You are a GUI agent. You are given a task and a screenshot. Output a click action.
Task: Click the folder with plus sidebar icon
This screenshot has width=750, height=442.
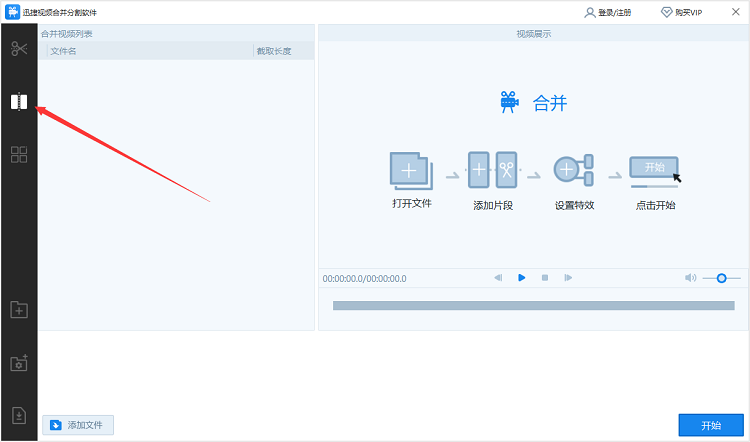[19, 310]
